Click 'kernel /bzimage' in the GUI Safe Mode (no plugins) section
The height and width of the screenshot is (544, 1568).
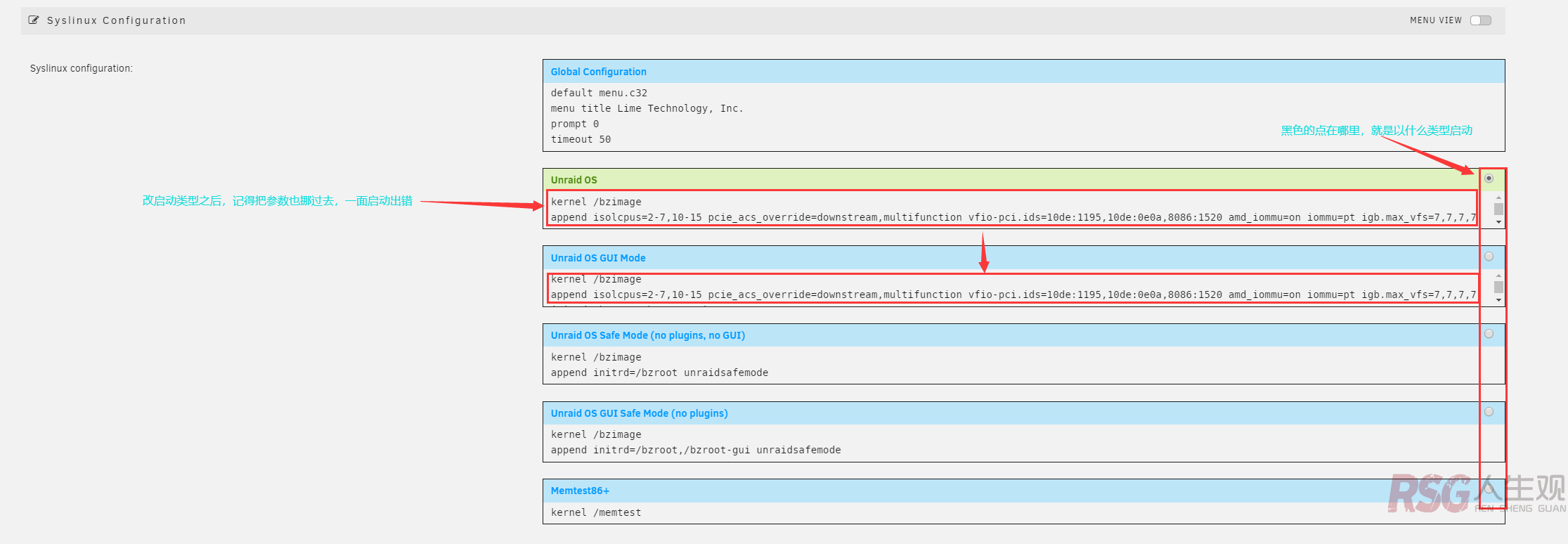[596, 434]
